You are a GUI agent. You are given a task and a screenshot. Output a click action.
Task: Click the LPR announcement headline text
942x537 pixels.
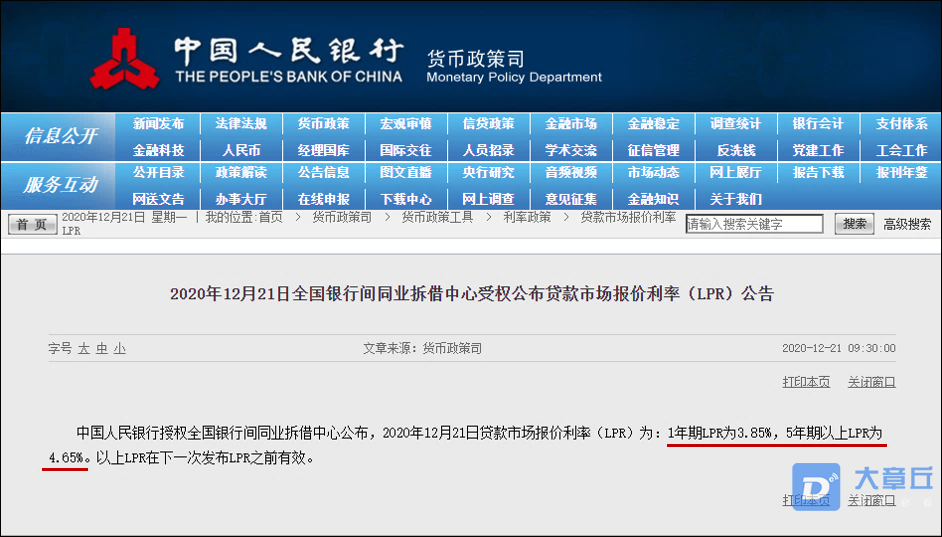click(472, 294)
